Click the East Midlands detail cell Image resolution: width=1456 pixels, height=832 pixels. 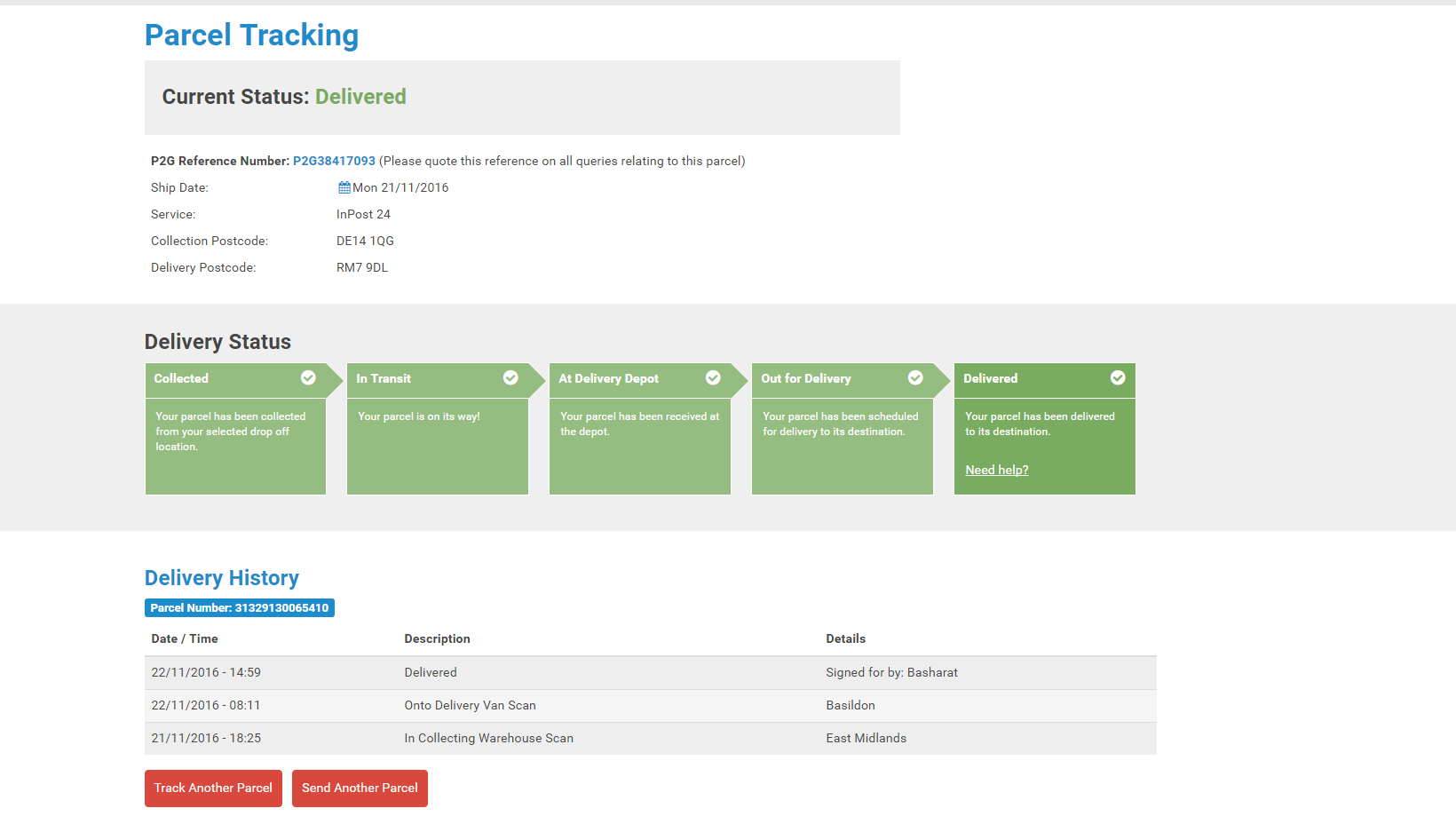866,738
